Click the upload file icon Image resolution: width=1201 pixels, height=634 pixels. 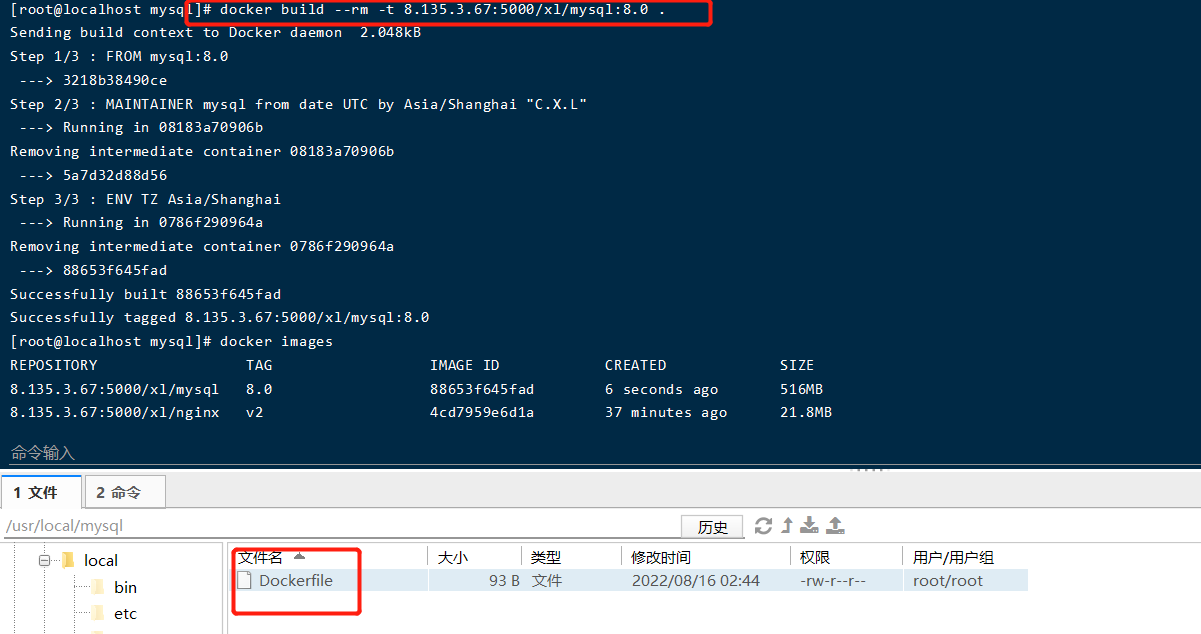(834, 526)
